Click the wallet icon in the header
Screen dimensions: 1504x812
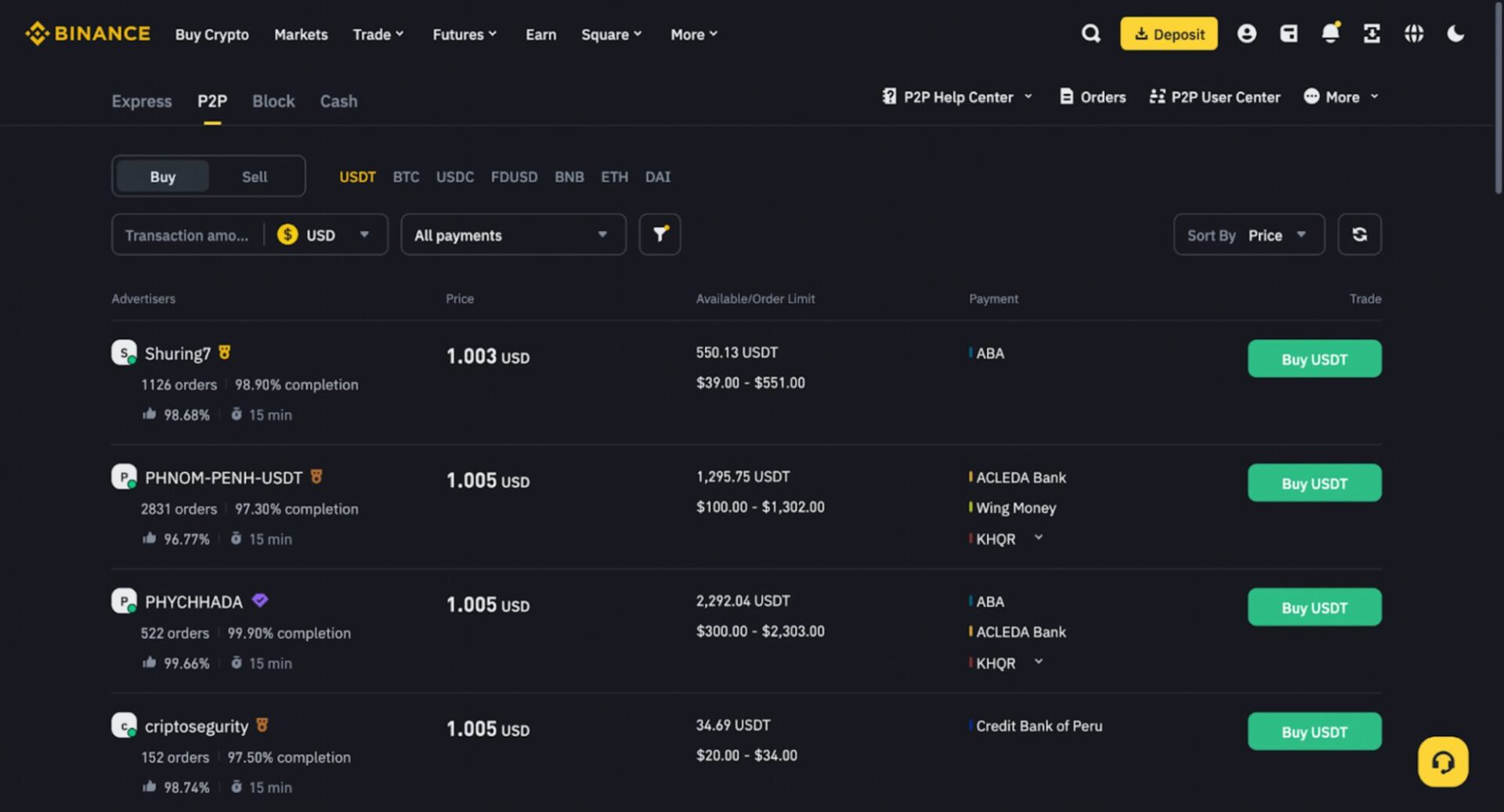(1289, 34)
